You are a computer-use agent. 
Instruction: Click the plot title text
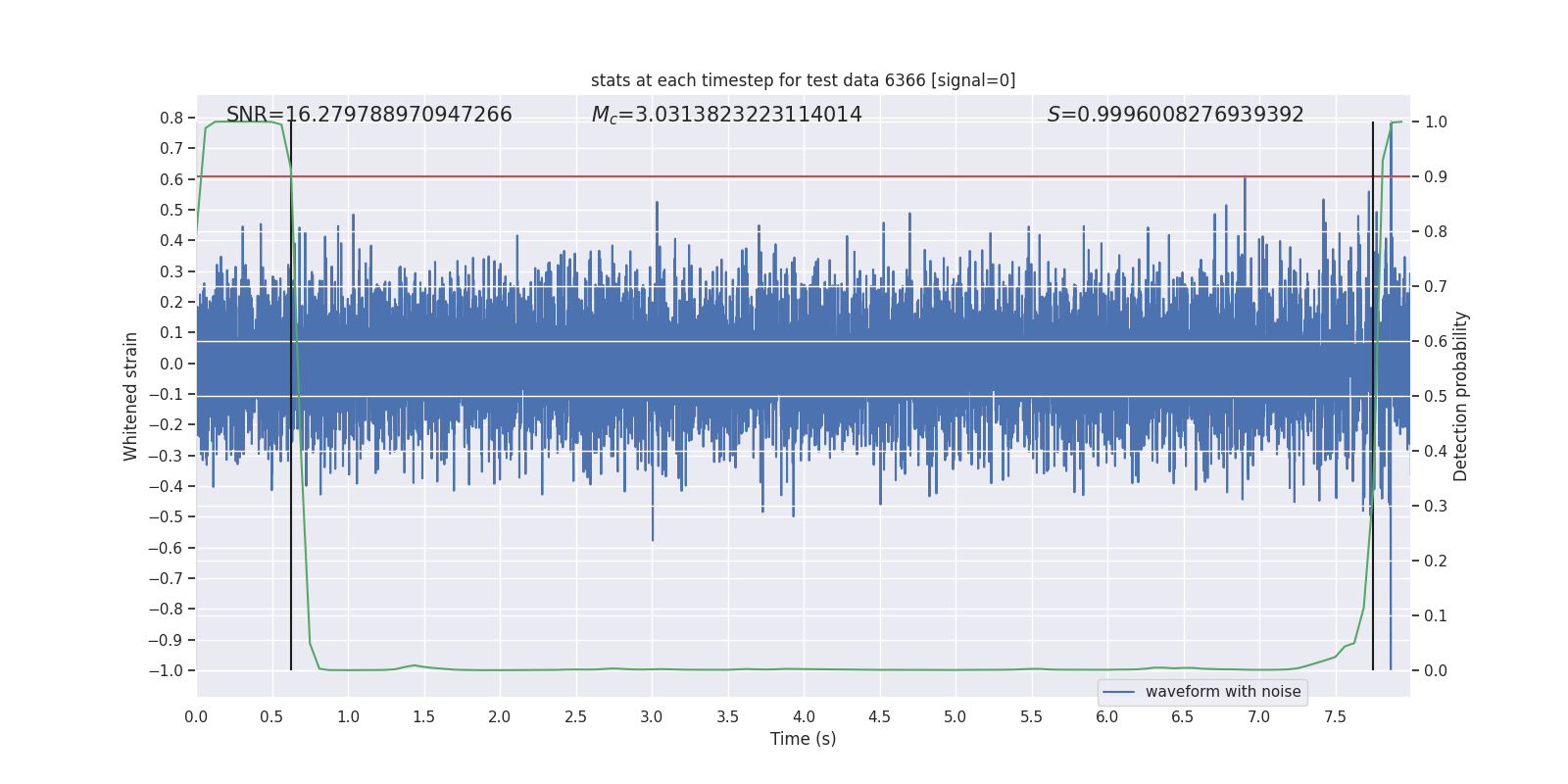[803, 80]
